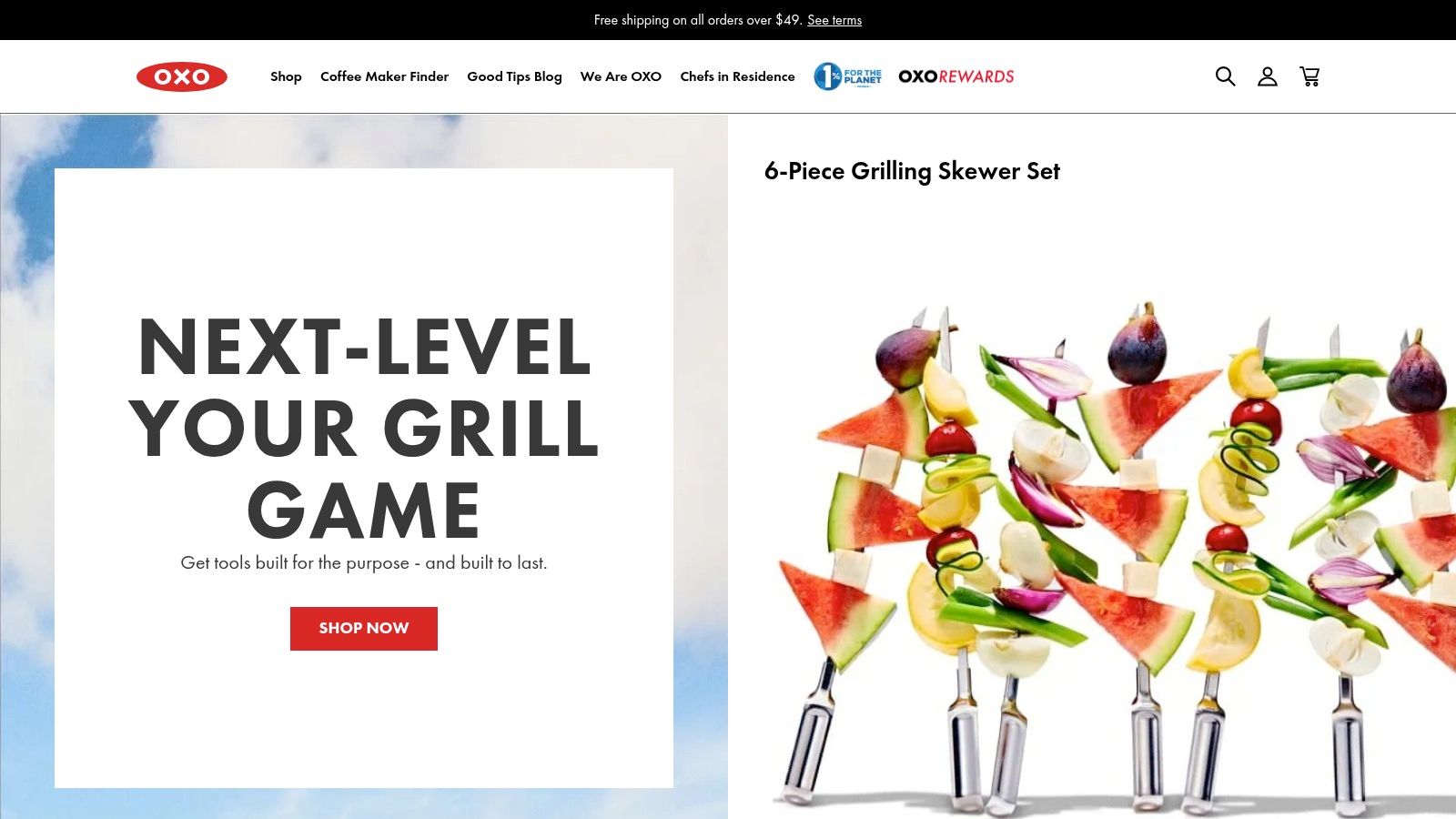The image size is (1456, 819).
Task: Click the tools built for purpose tagline
Action: tap(364, 562)
